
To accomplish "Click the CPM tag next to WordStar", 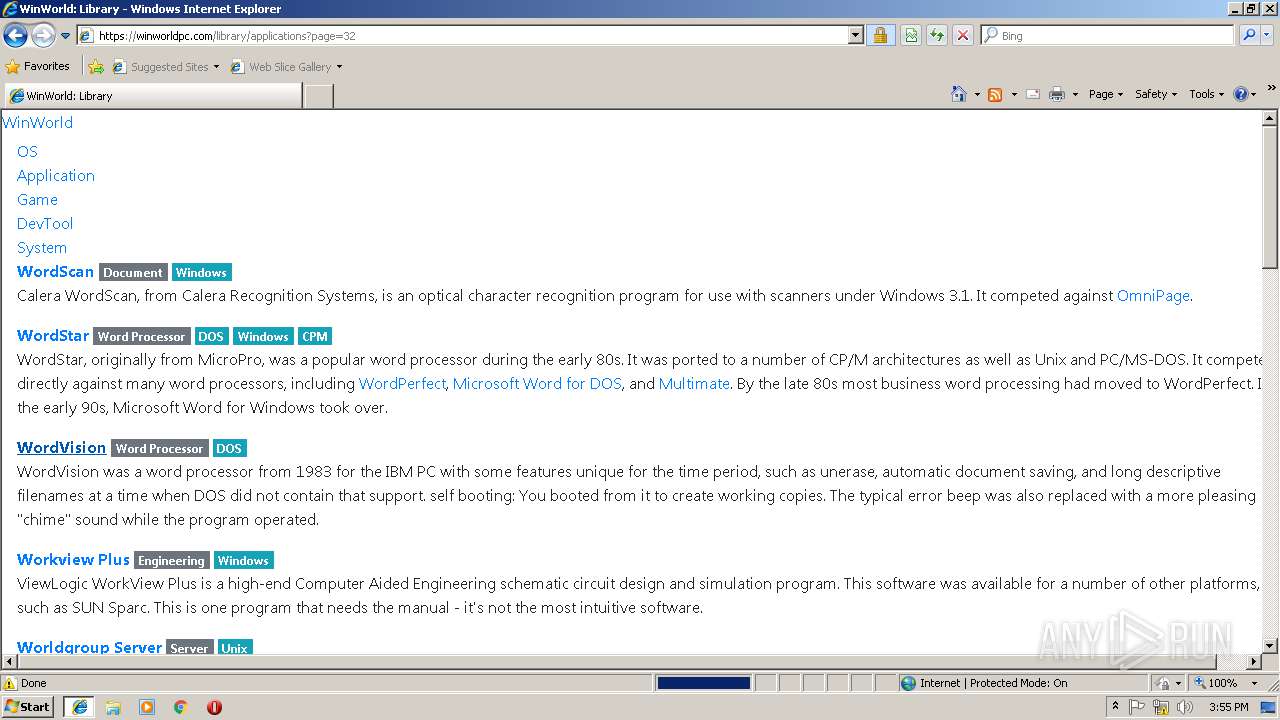I will (x=314, y=337).
